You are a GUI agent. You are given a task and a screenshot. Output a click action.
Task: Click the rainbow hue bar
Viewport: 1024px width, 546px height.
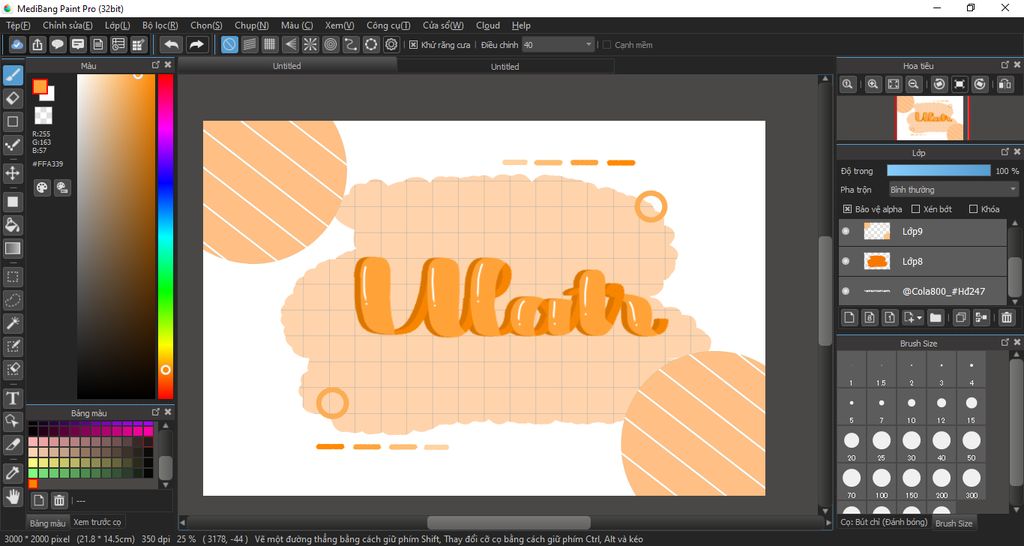tap(165, 236)
